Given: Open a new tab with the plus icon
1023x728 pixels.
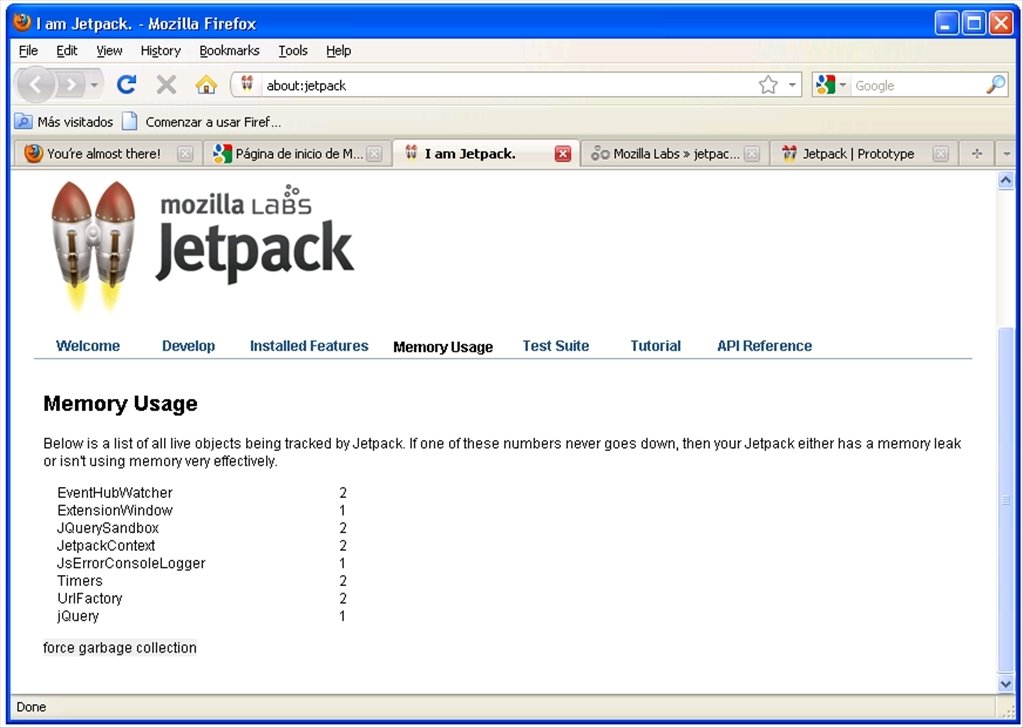Looking at the screenshot, I should tap(977, 154).
